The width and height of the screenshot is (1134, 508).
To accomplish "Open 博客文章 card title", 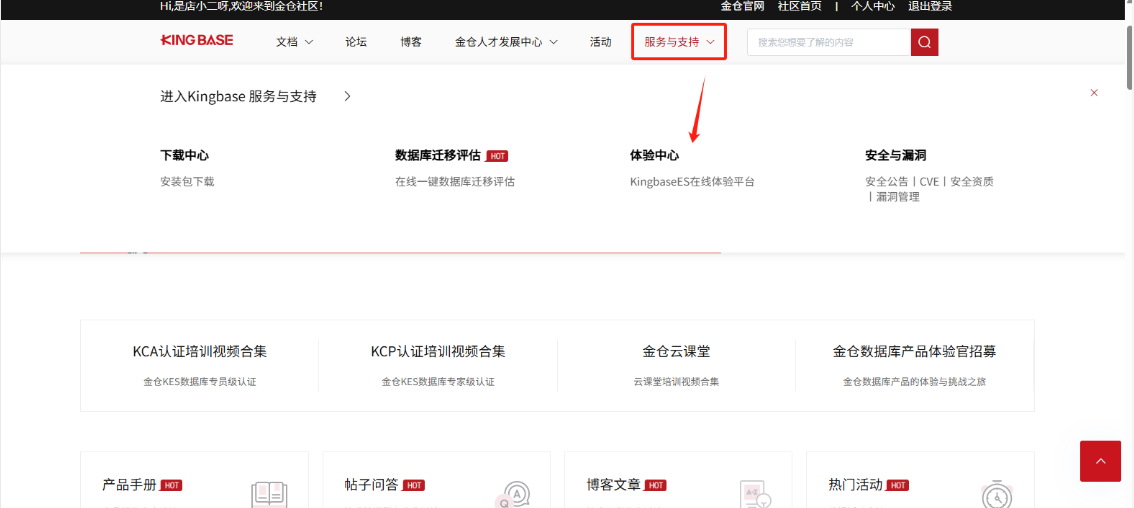I will point(614,485).
